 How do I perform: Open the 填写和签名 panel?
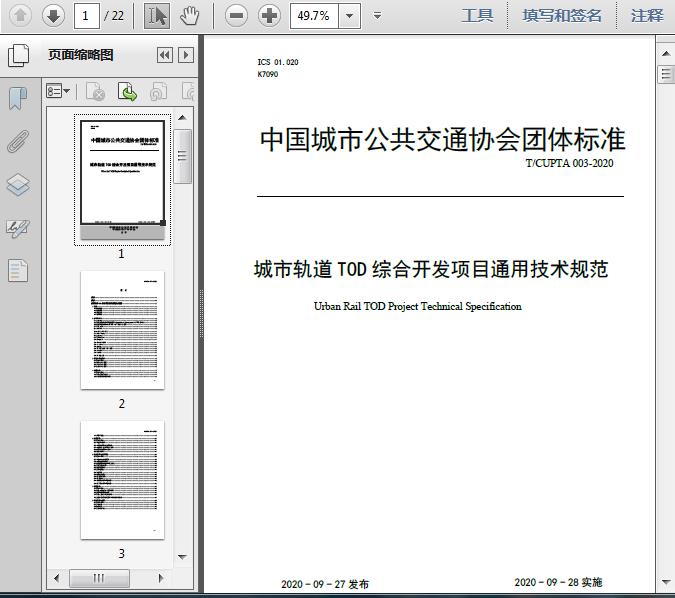pyautogui.click(x=562, y=16)
